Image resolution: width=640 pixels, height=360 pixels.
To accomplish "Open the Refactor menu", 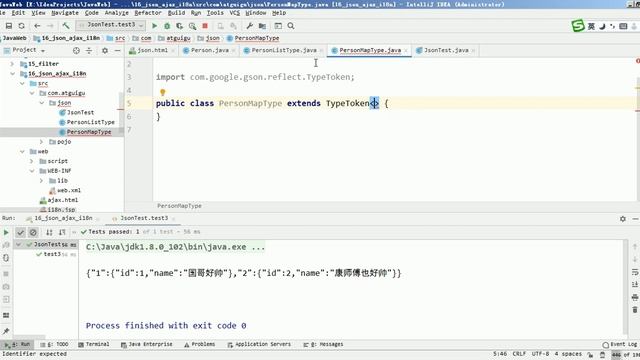I will 148,13.
